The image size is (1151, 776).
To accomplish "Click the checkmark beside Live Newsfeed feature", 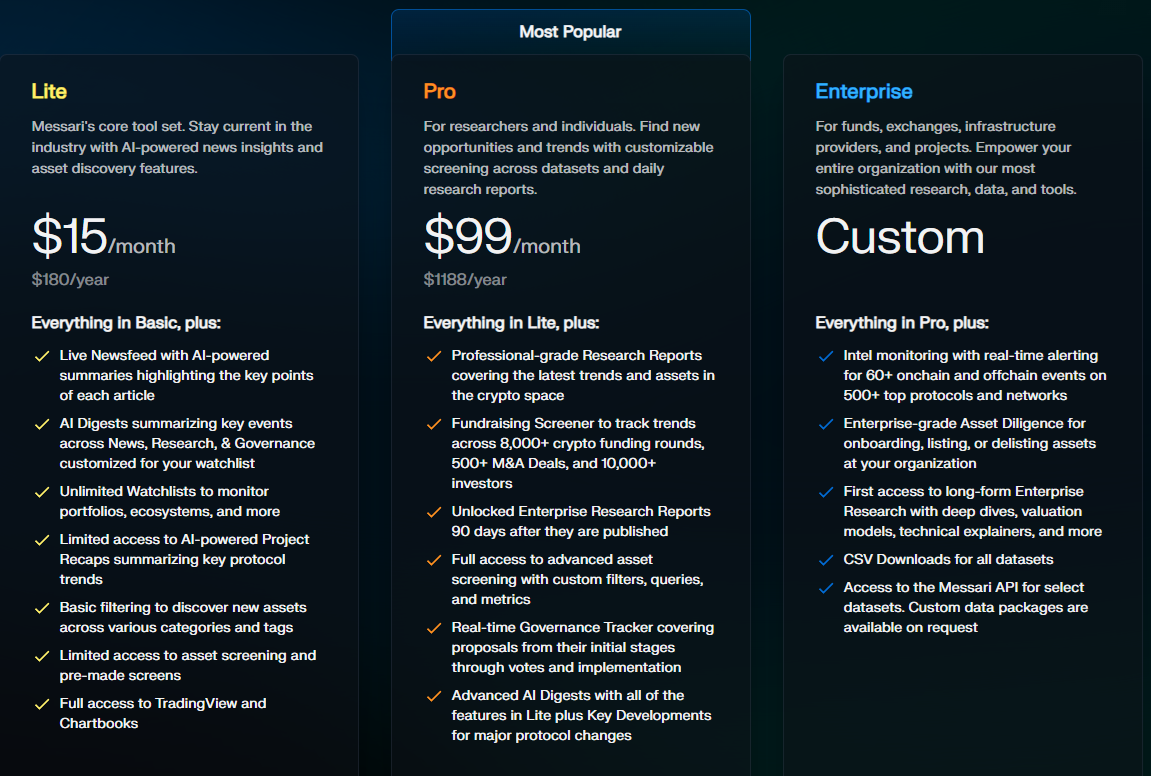I will [x=41, y=356].
